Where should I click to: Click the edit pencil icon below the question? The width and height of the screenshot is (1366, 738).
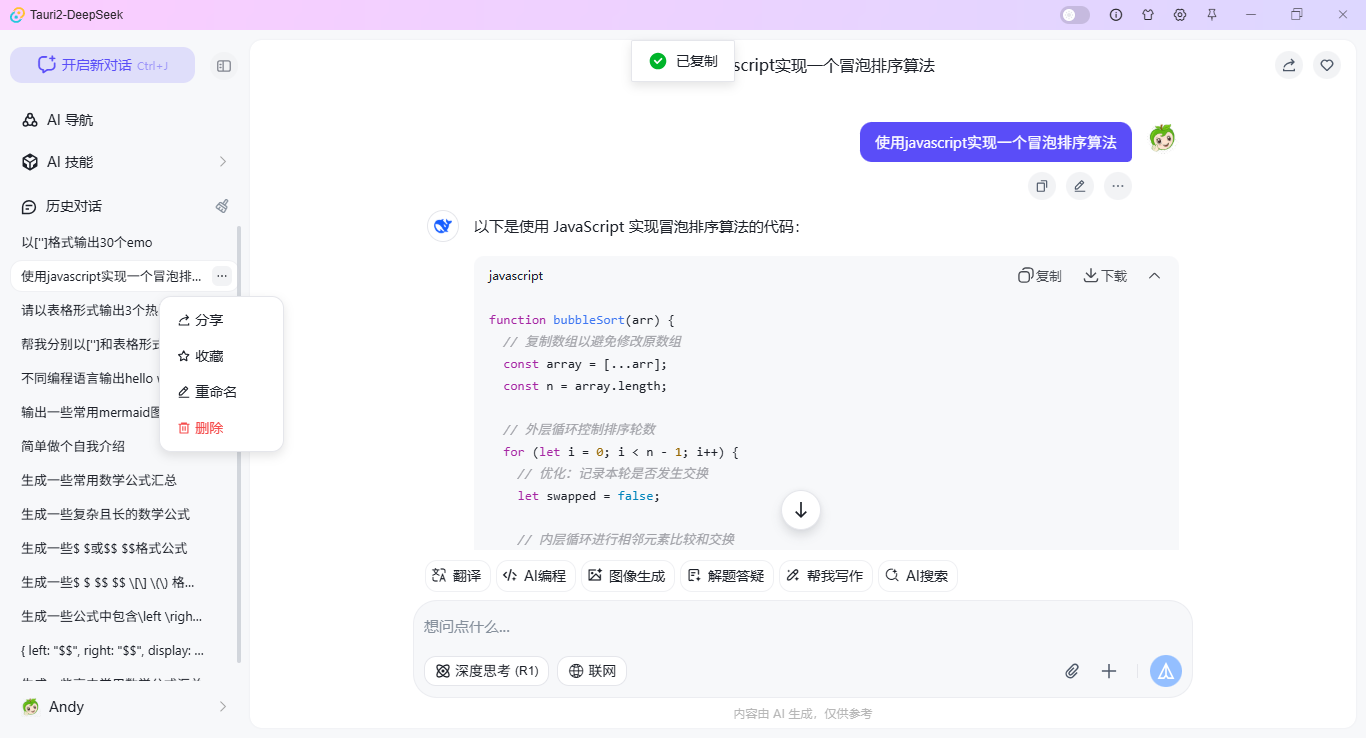[1079, 185]
